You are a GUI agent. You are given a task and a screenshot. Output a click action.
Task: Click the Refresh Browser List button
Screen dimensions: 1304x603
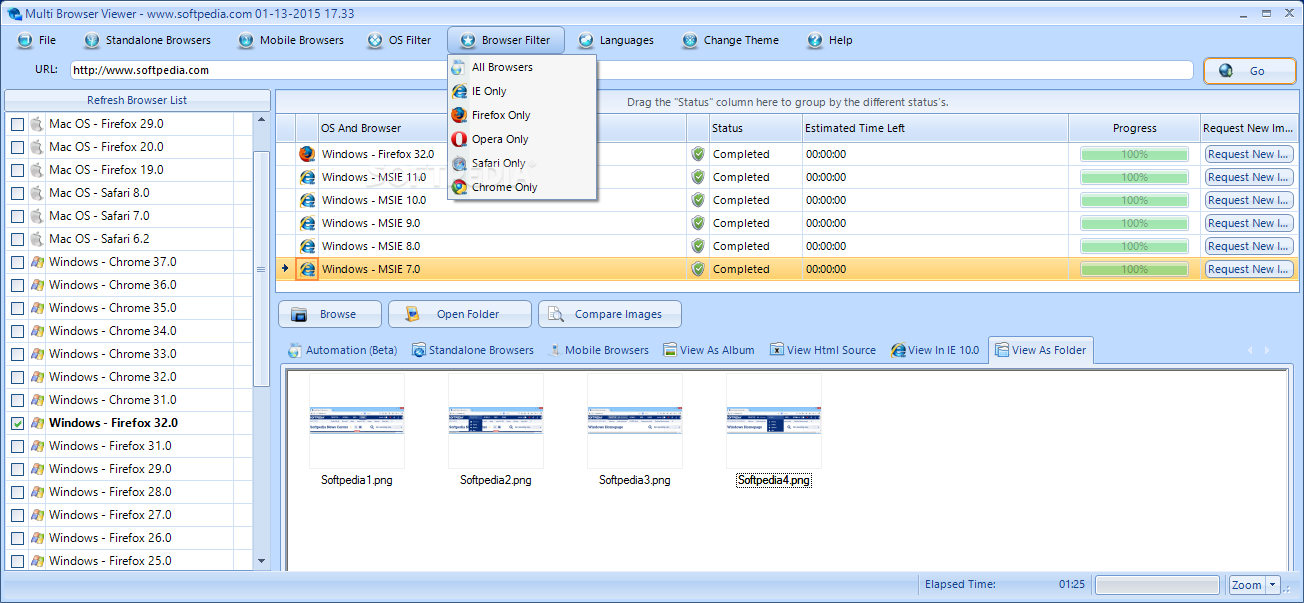point(137,100)
